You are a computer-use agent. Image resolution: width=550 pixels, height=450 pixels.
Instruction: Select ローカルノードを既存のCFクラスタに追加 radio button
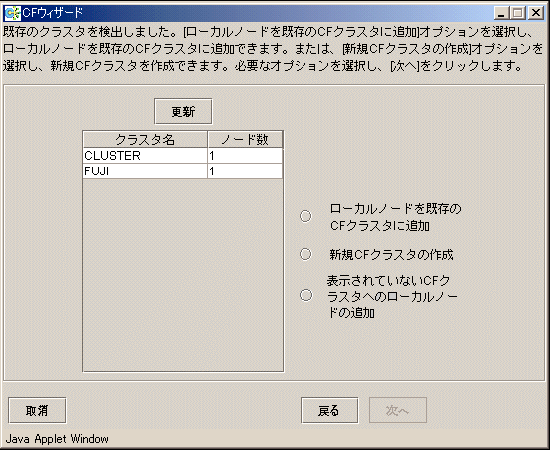tap(306, 216)
